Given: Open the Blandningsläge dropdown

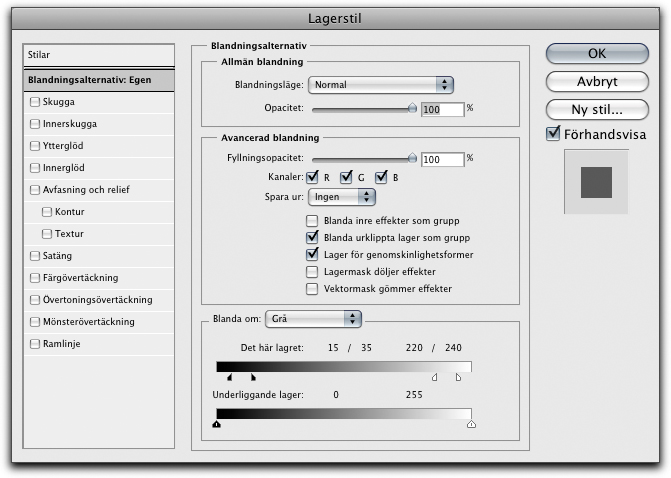Looking at the screenshot, I should 381,85.
